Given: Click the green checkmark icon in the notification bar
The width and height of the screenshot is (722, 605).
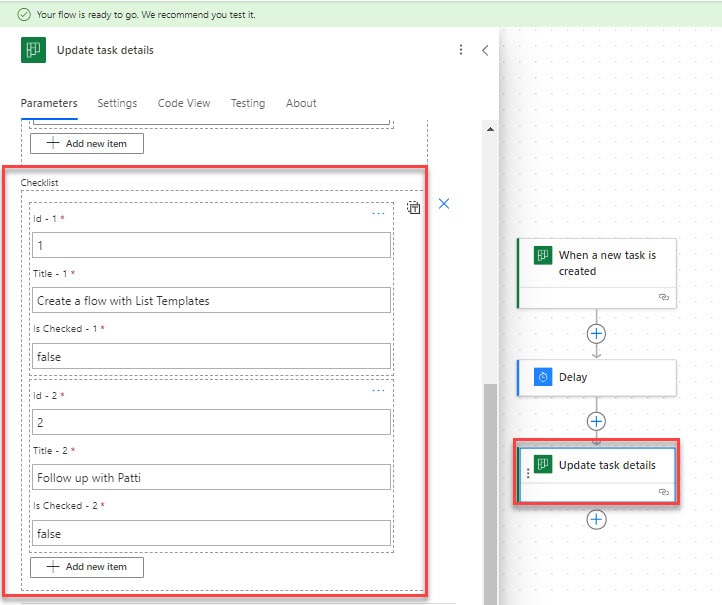Looking at the screenshot, I should [24, 15].
